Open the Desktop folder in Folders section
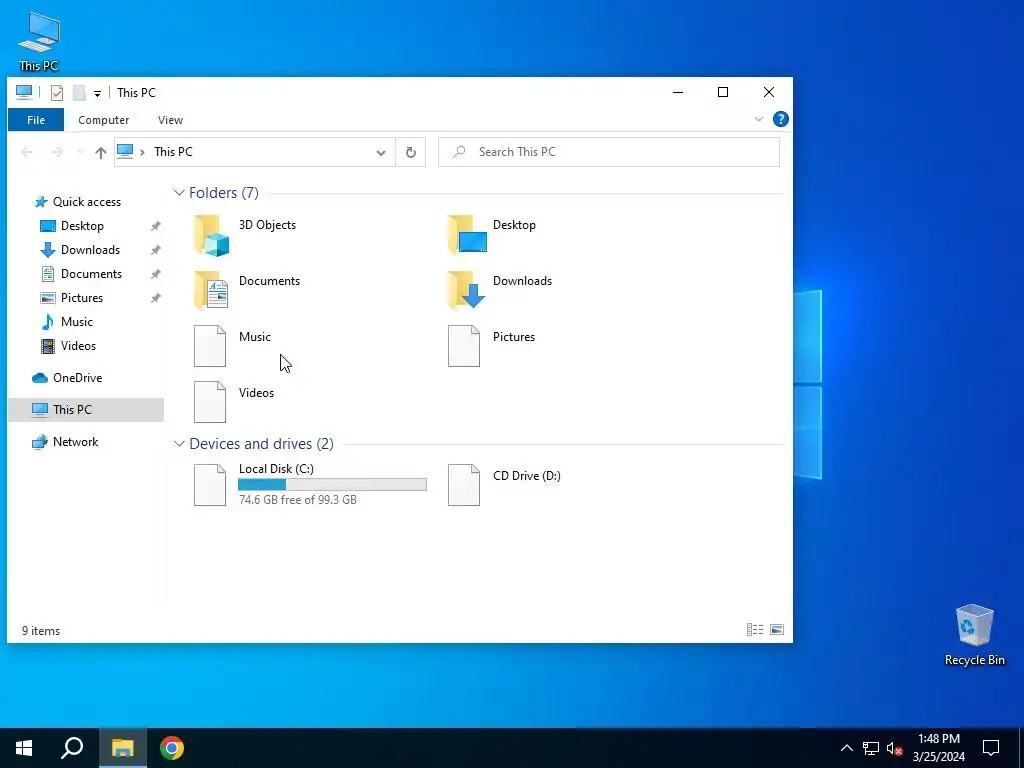This screenshot has width=1024, height=768. [467, 235]
